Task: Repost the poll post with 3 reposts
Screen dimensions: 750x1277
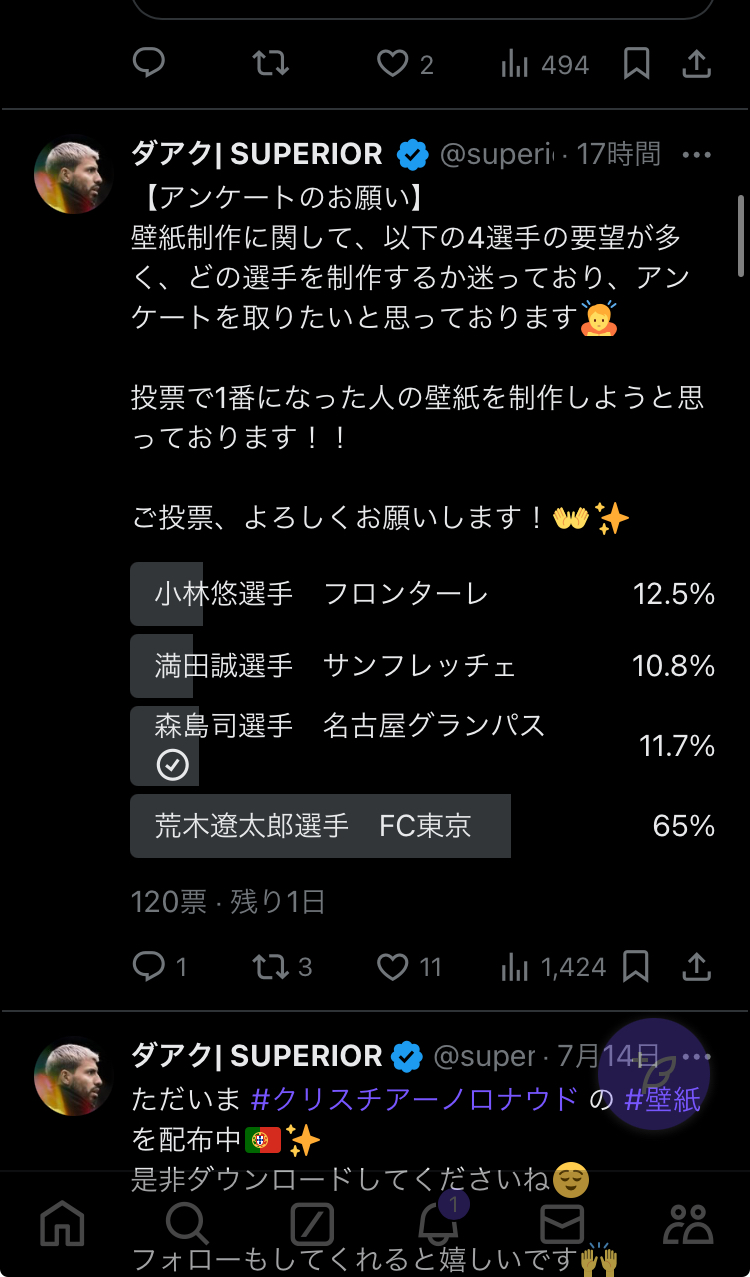Action: [269, 967]
